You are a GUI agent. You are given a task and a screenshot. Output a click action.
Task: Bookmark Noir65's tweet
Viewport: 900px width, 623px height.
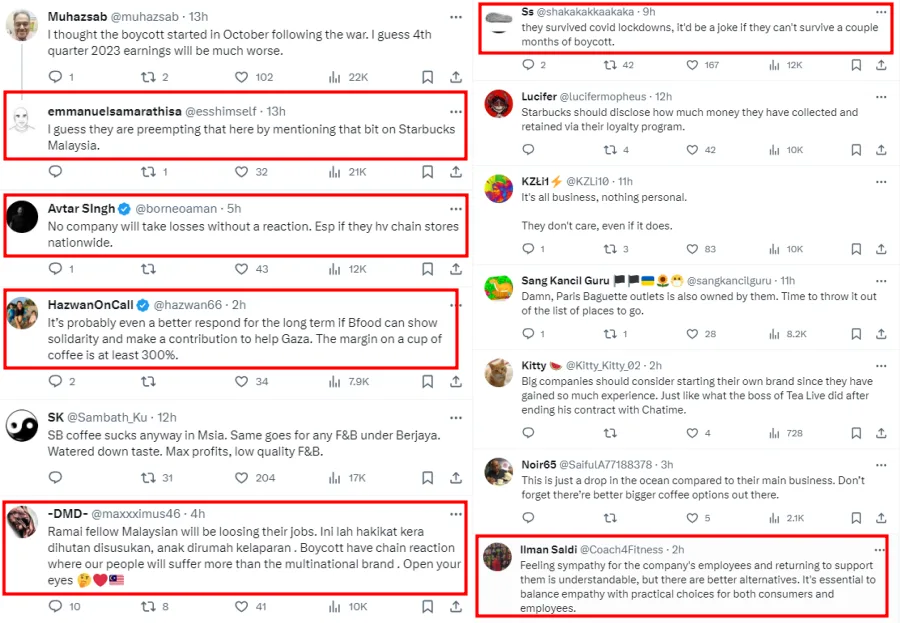[x=855, y=518]
